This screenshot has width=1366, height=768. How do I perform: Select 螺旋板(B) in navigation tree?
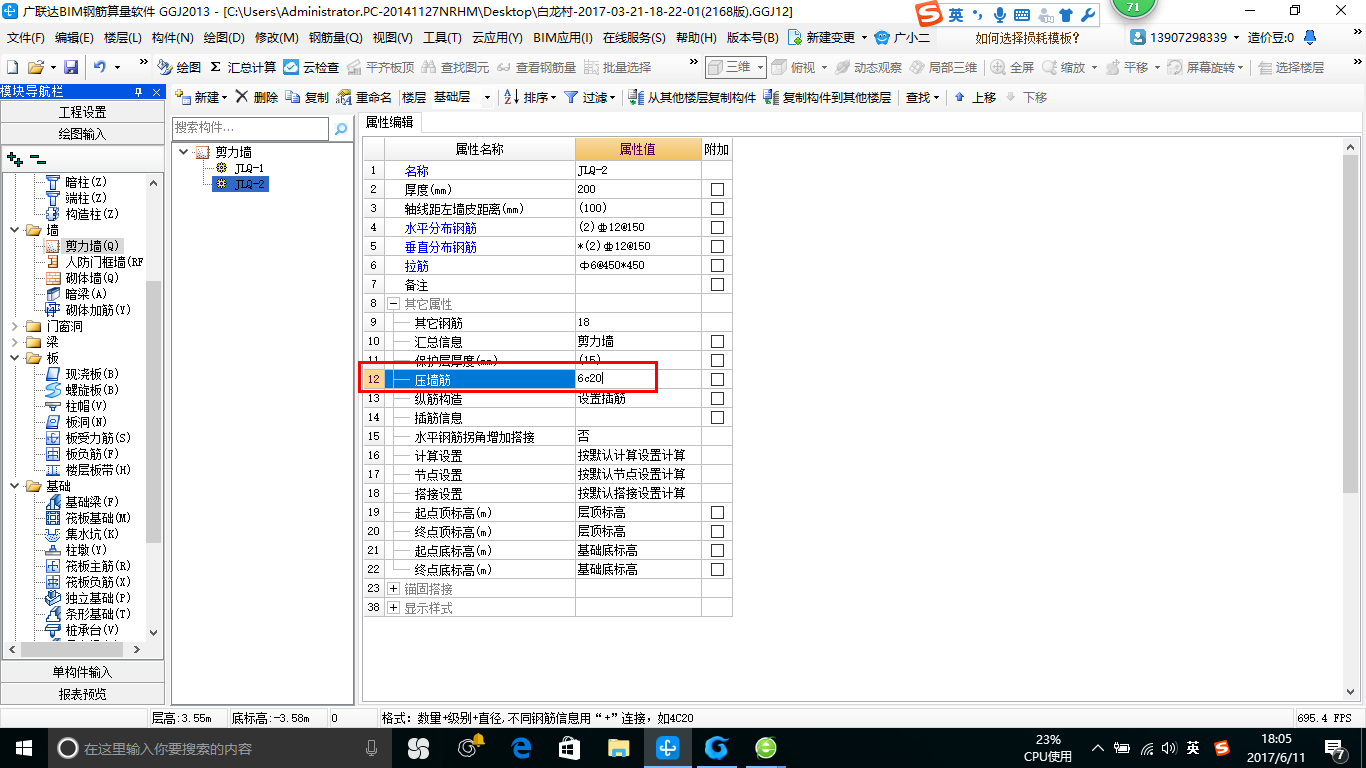pyautogui.click(x=82, y=390)
